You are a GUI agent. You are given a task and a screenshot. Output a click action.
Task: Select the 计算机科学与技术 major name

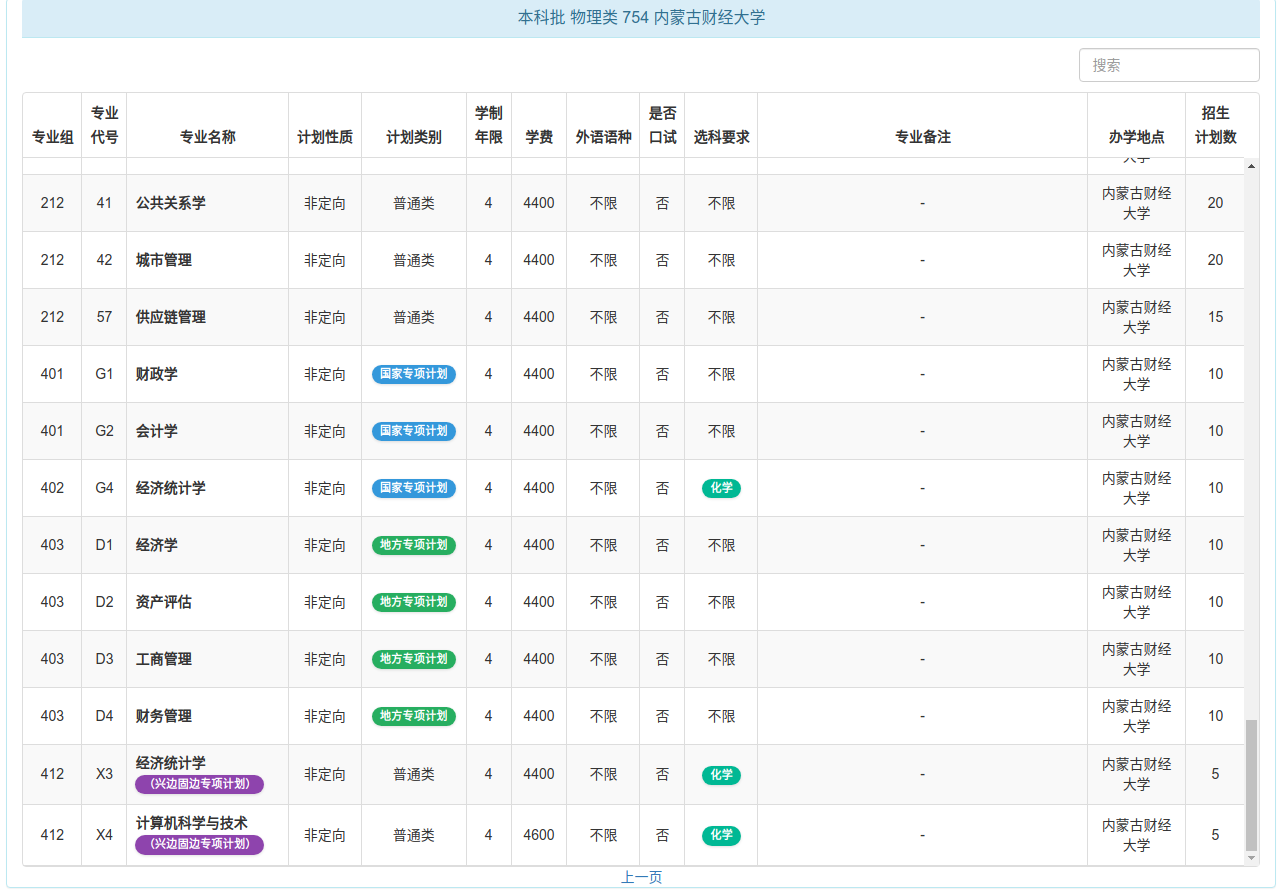192,823
